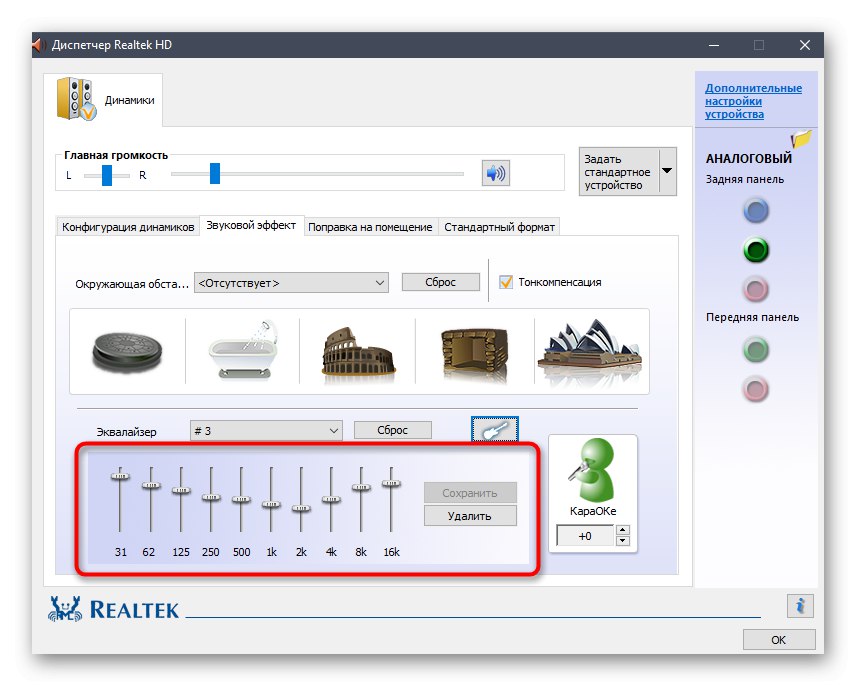856x686 pixels.
Task: Expand the Задать стандартное устройство arrow
Action: click(667, 171)
